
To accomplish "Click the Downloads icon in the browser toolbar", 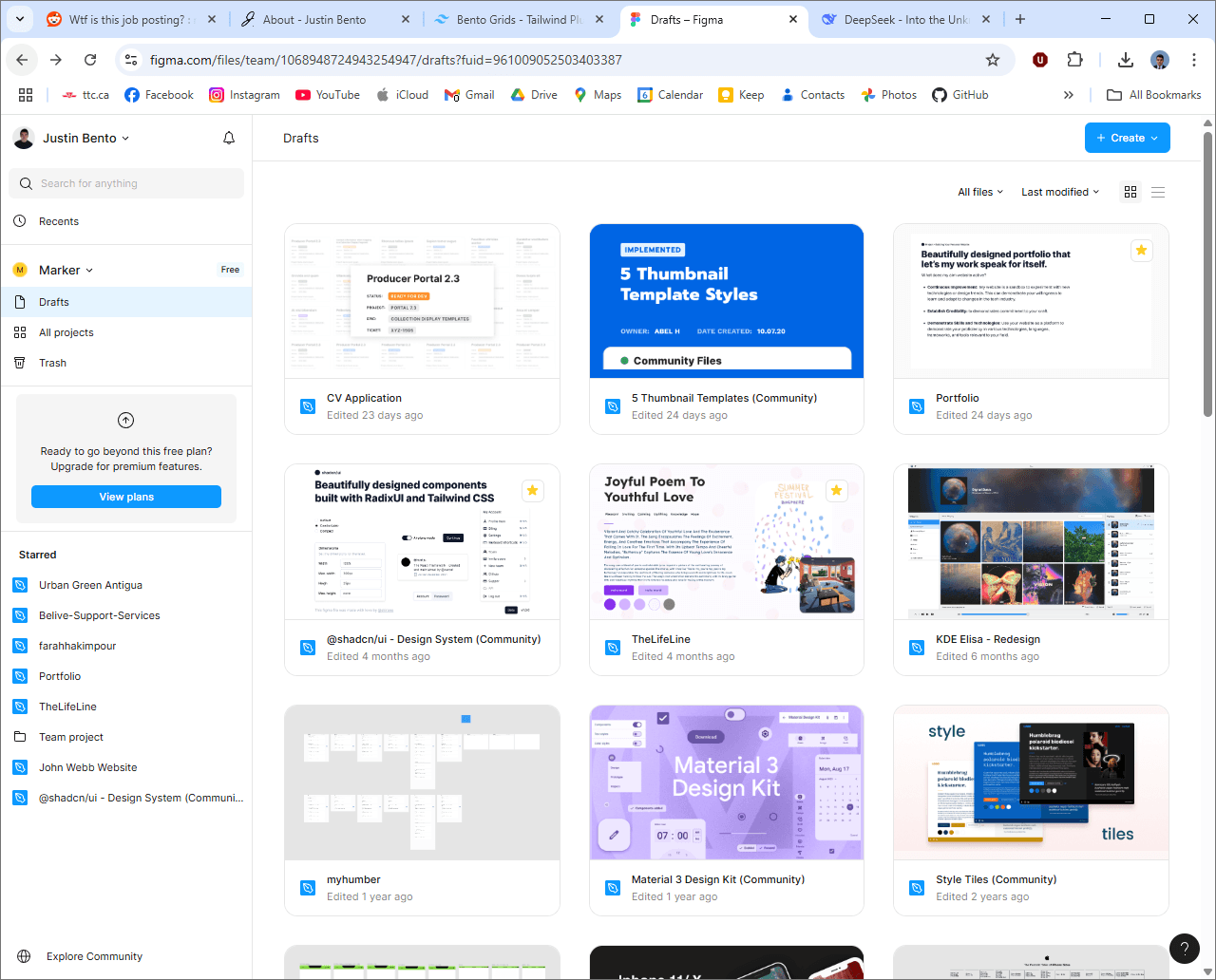I will 1126,59.
